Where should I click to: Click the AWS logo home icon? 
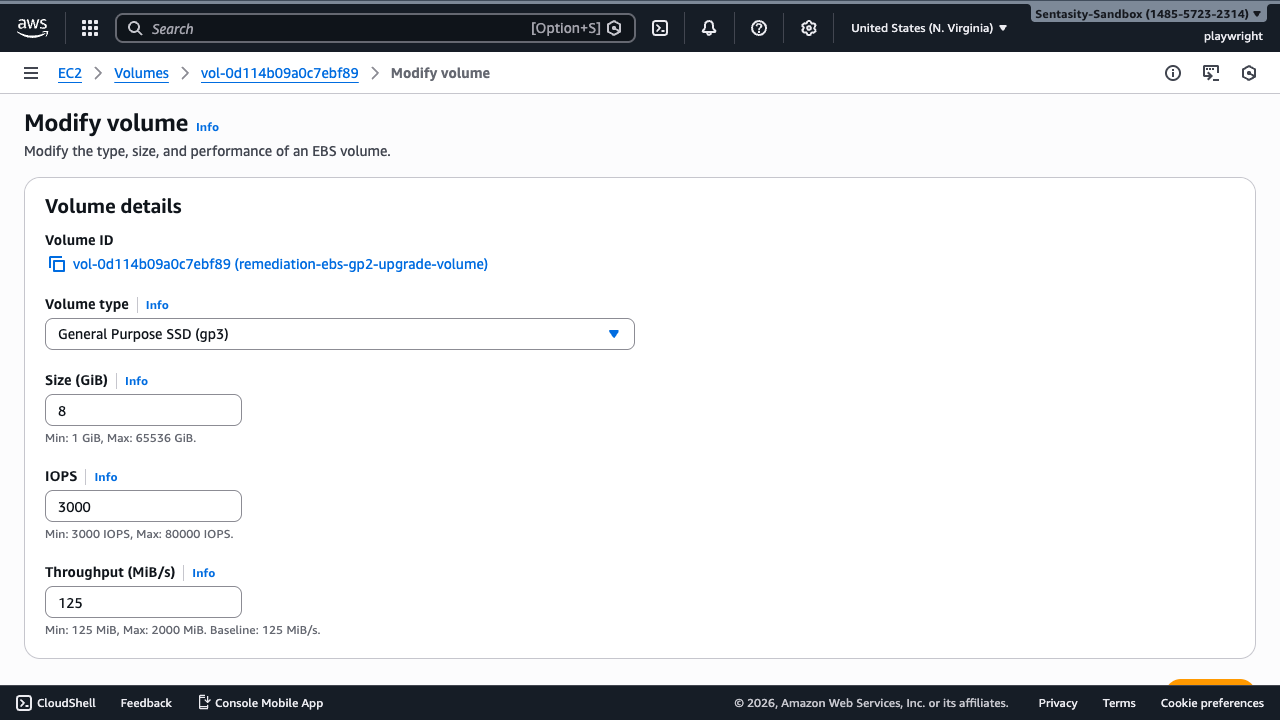click(32, 28)
